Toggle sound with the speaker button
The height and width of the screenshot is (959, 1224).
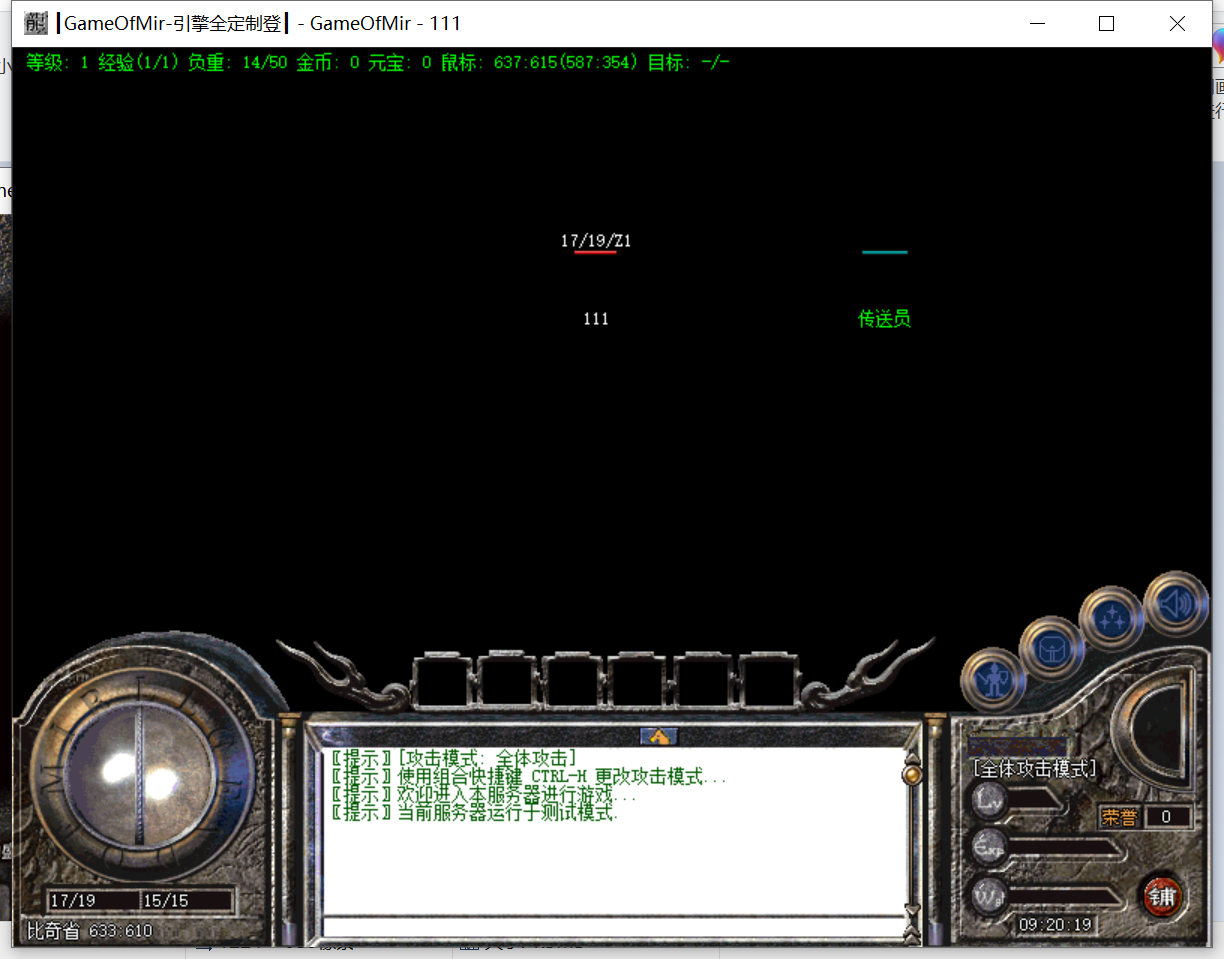click(1175, 603)
